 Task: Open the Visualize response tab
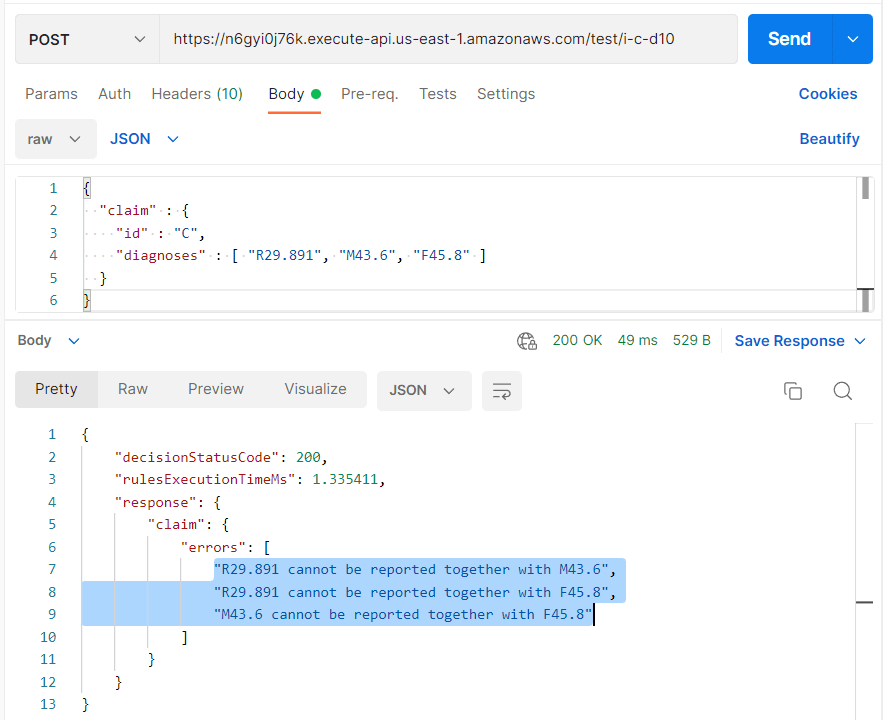(315, 389)
